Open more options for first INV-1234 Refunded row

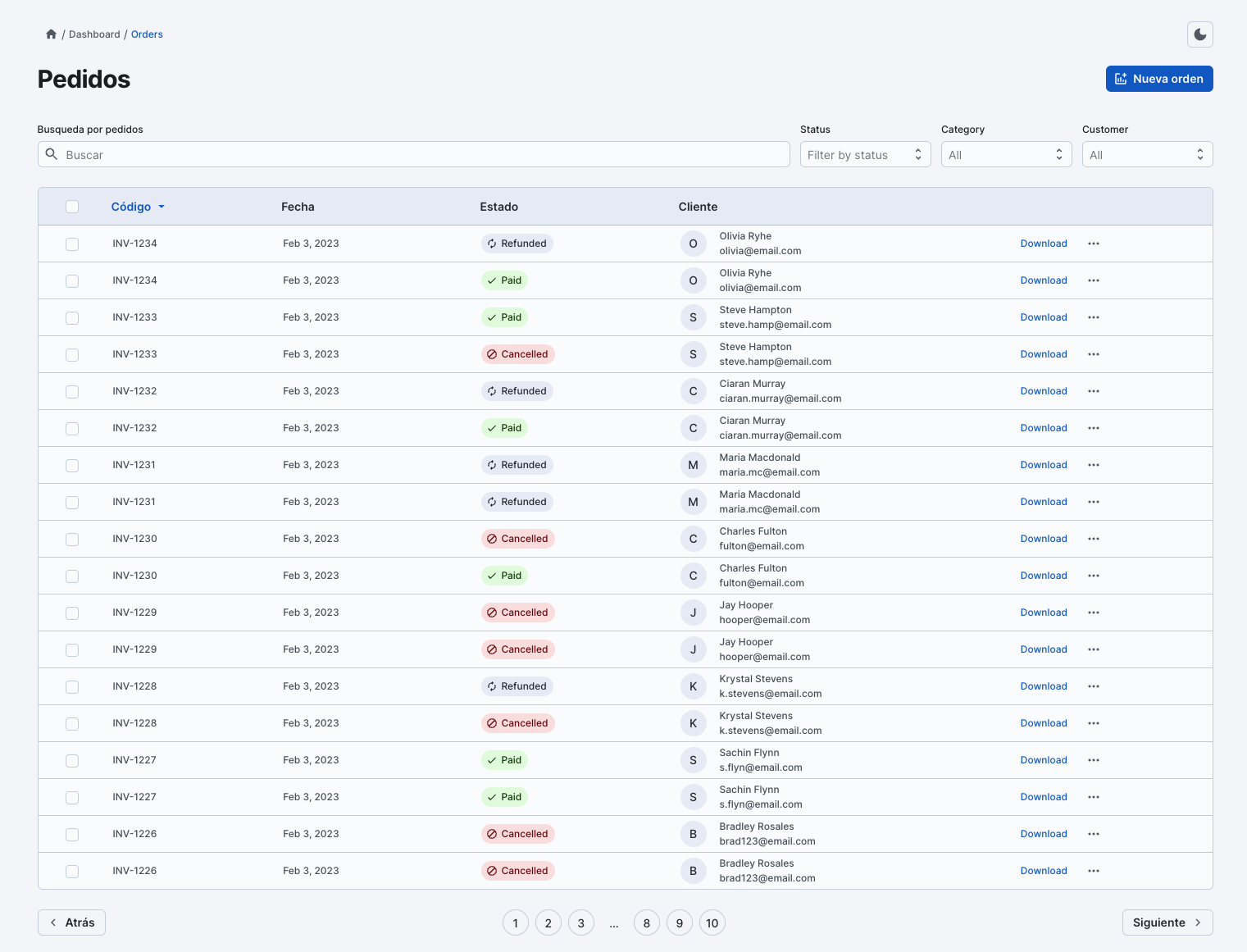point(1094,244)
